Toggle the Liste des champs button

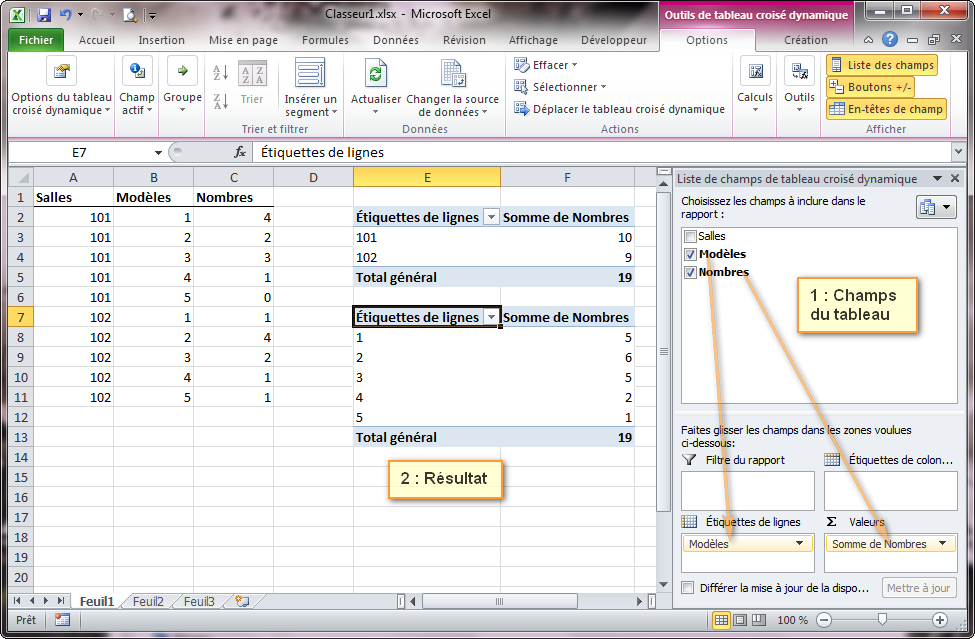881,65
